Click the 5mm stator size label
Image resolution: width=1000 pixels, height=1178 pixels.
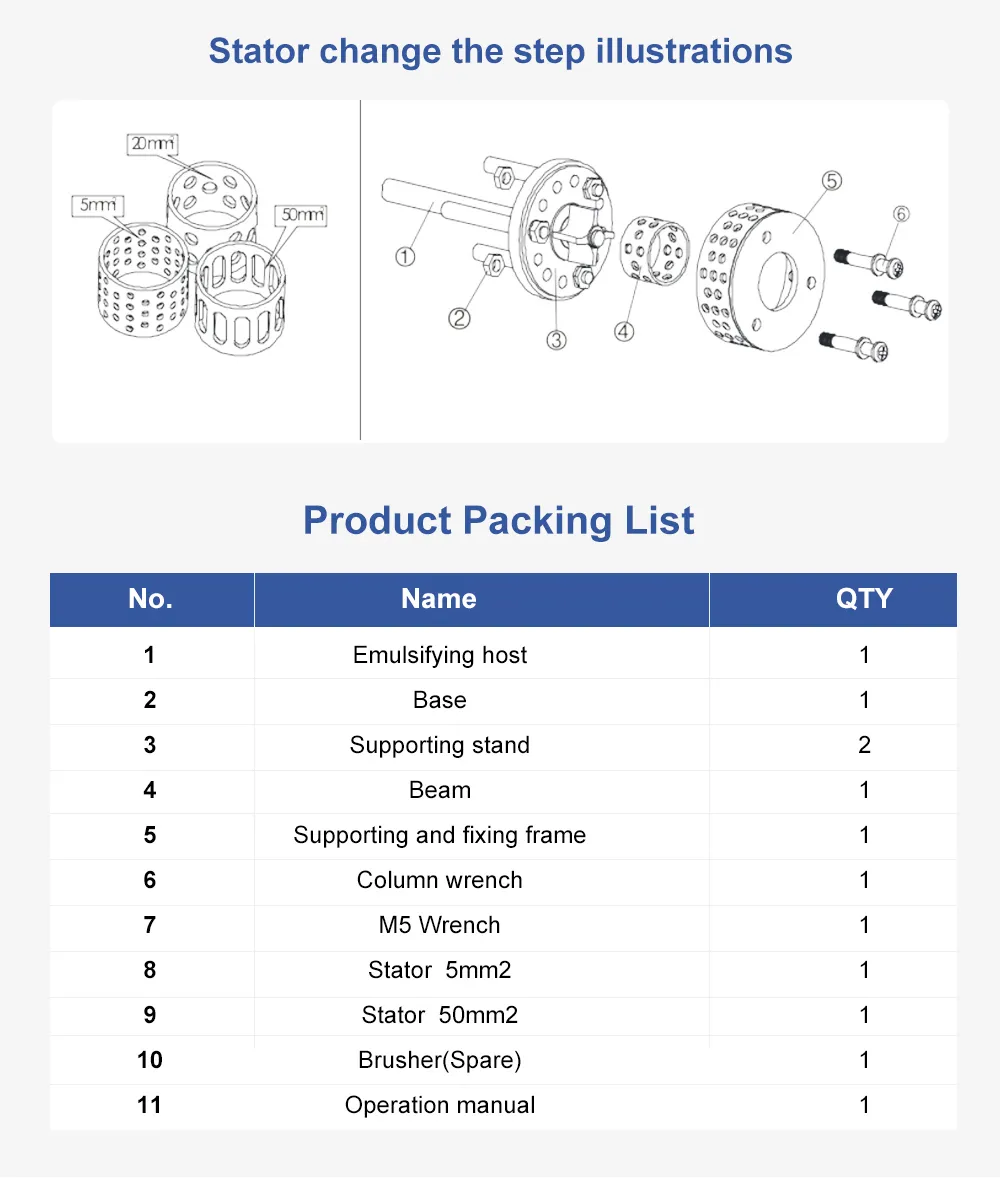pos(97,205)
